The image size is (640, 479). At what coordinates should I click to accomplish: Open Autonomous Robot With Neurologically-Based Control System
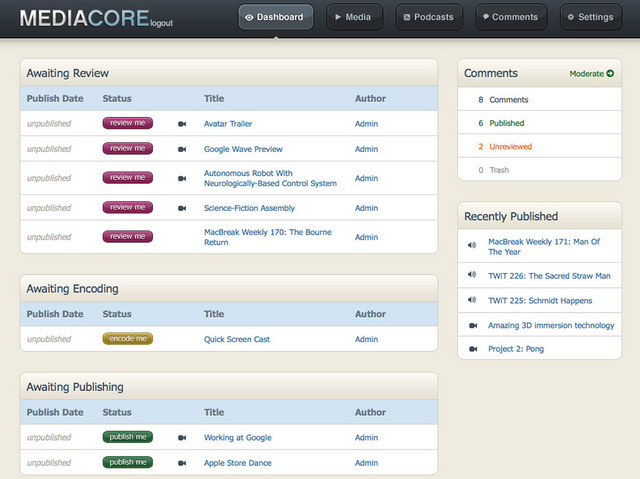point(270,178)
